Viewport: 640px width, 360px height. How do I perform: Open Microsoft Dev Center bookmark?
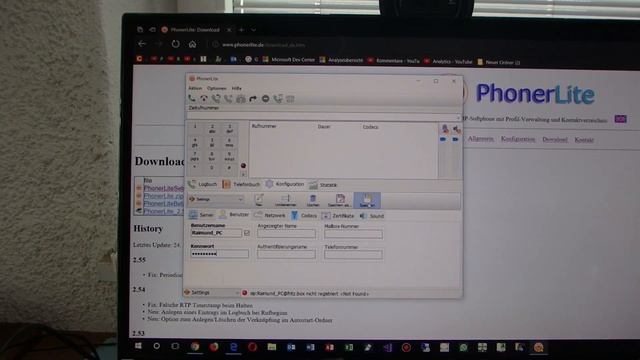(x=289, y=60)
